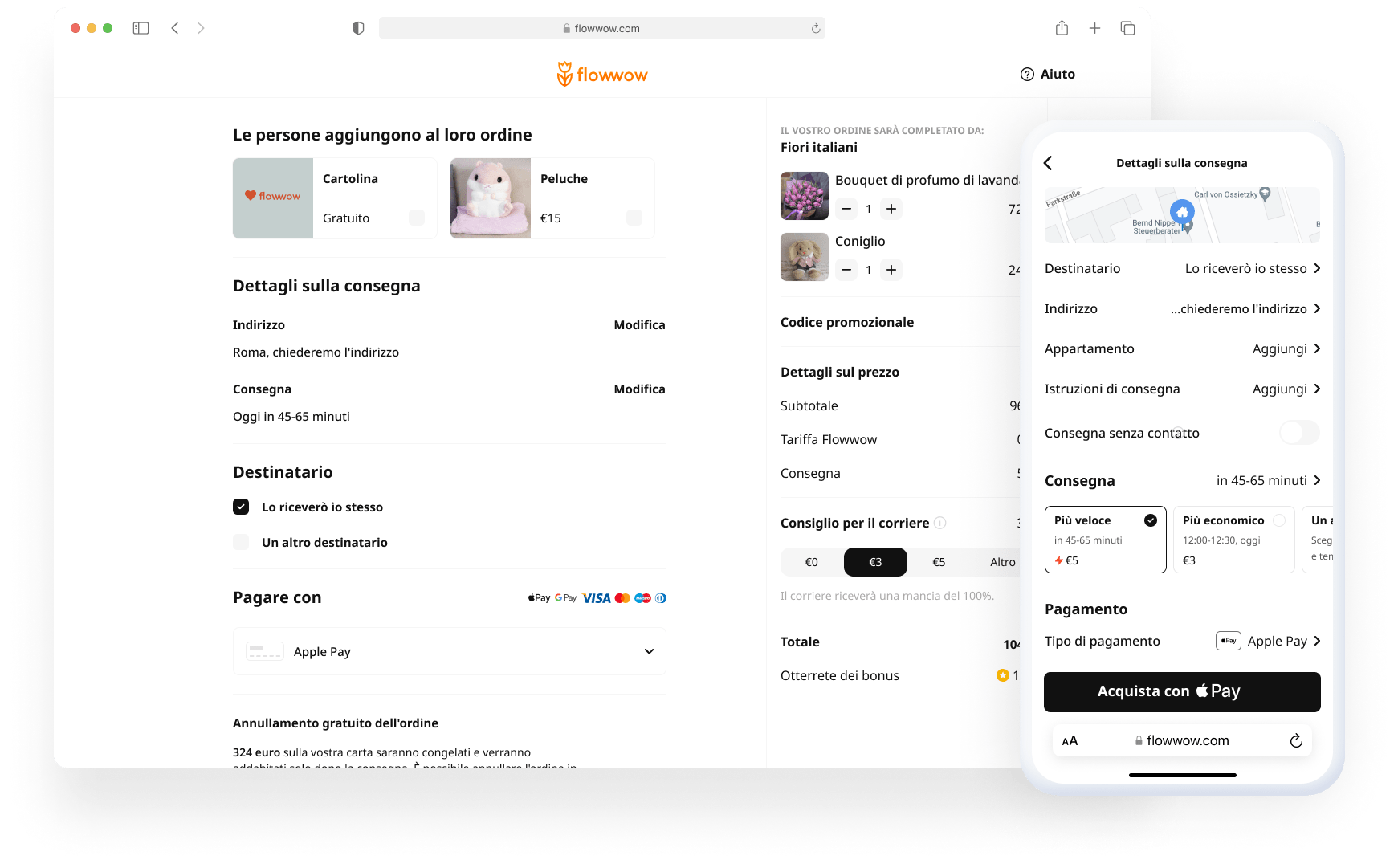This screenshot has height=868, width=1398.
Task: Toggle Consegna senza contatto switch
Action: tap(1299, 432)
